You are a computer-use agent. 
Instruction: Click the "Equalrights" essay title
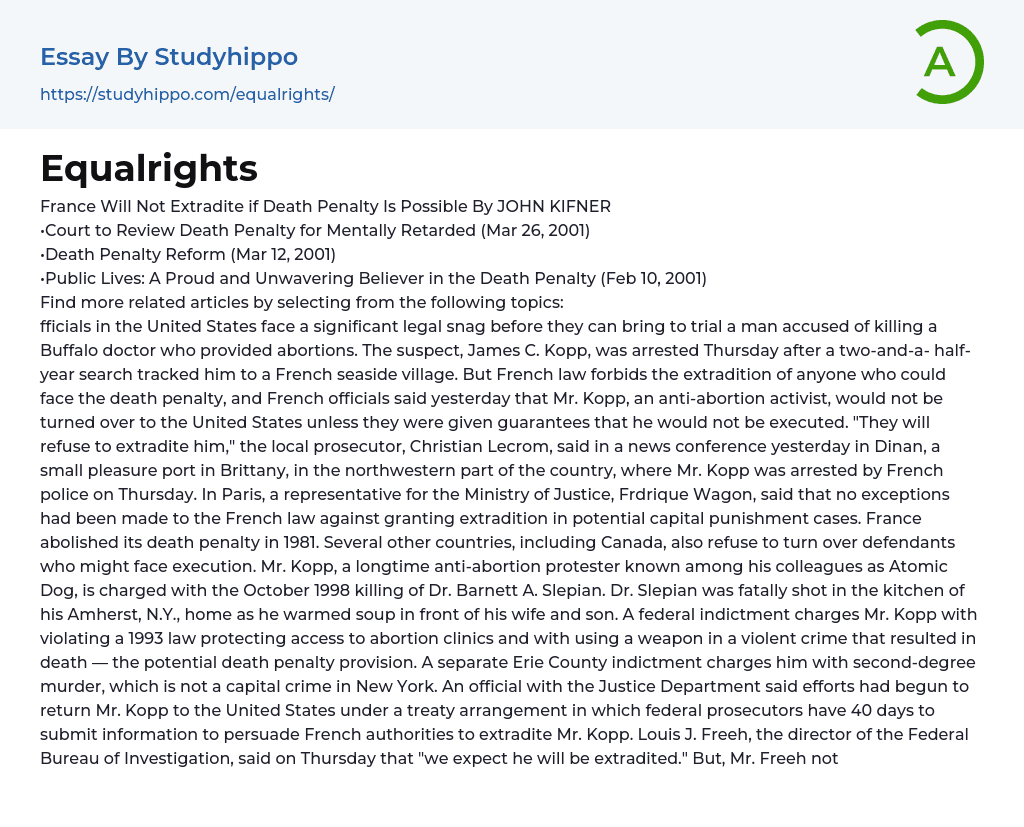coord(149,168)
